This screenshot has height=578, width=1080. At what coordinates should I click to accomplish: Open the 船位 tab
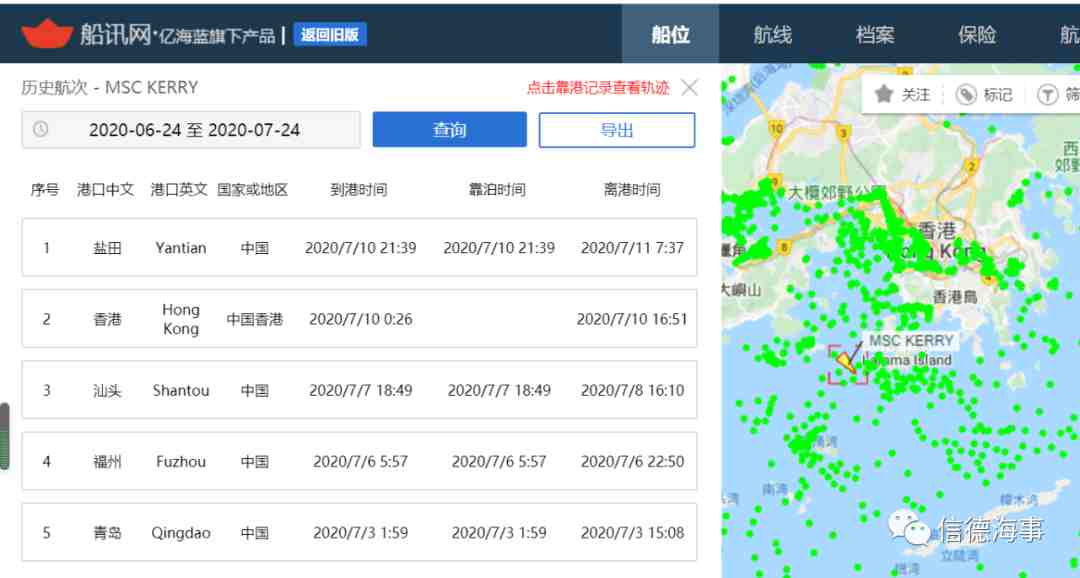[x=670, y=34]
